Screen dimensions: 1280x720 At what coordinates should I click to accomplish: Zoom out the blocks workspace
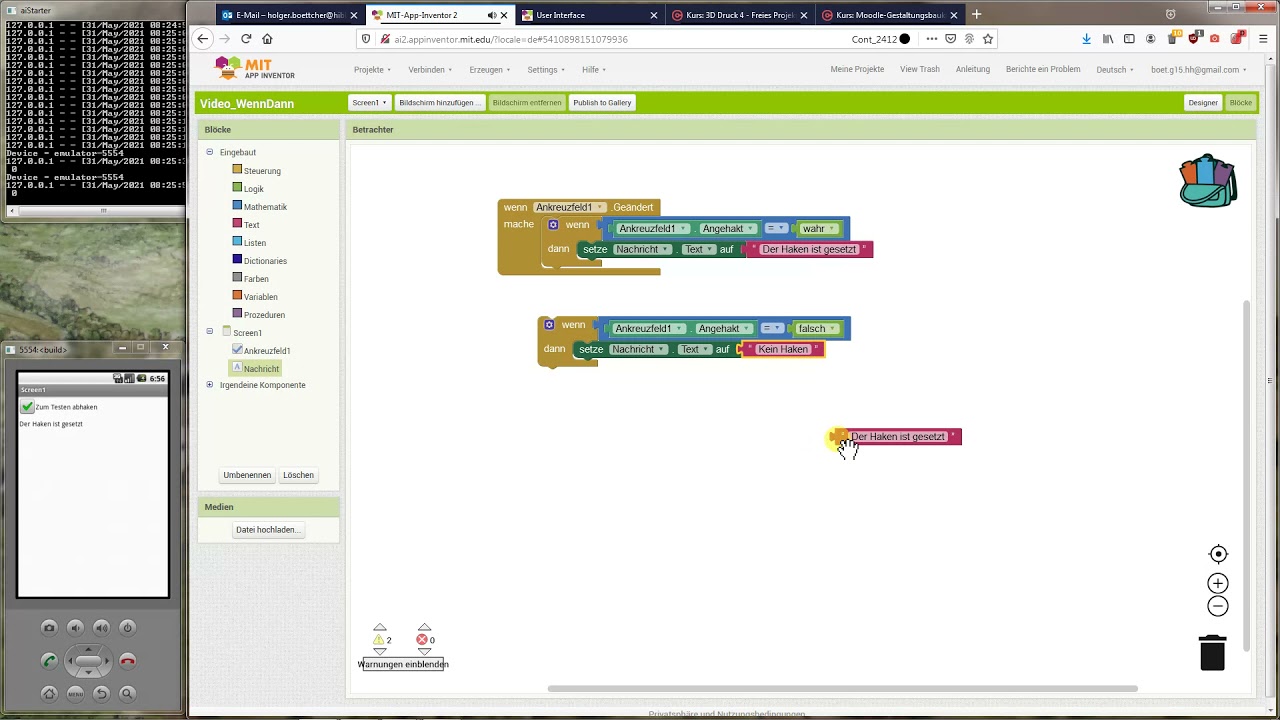pos(1218,606)
